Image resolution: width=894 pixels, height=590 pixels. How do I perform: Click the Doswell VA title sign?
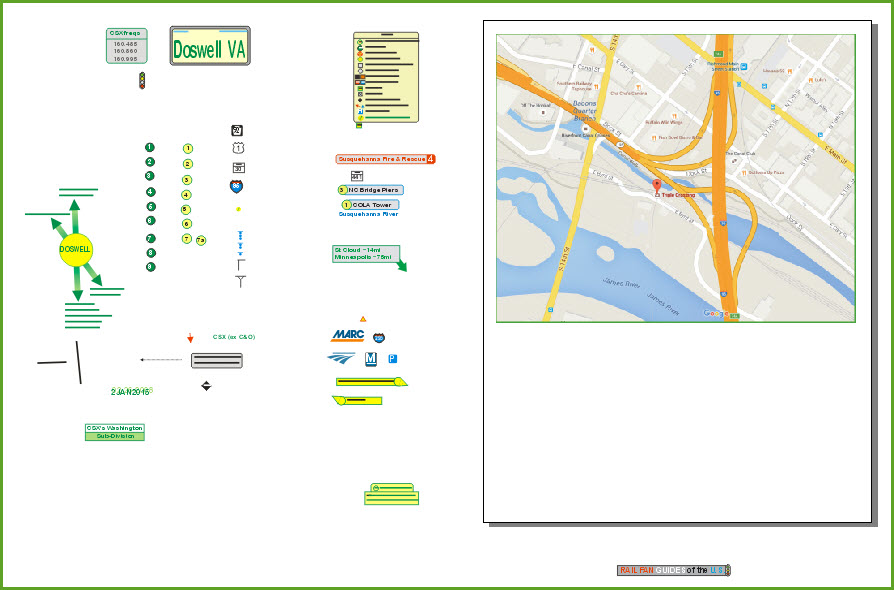[210, 49]
